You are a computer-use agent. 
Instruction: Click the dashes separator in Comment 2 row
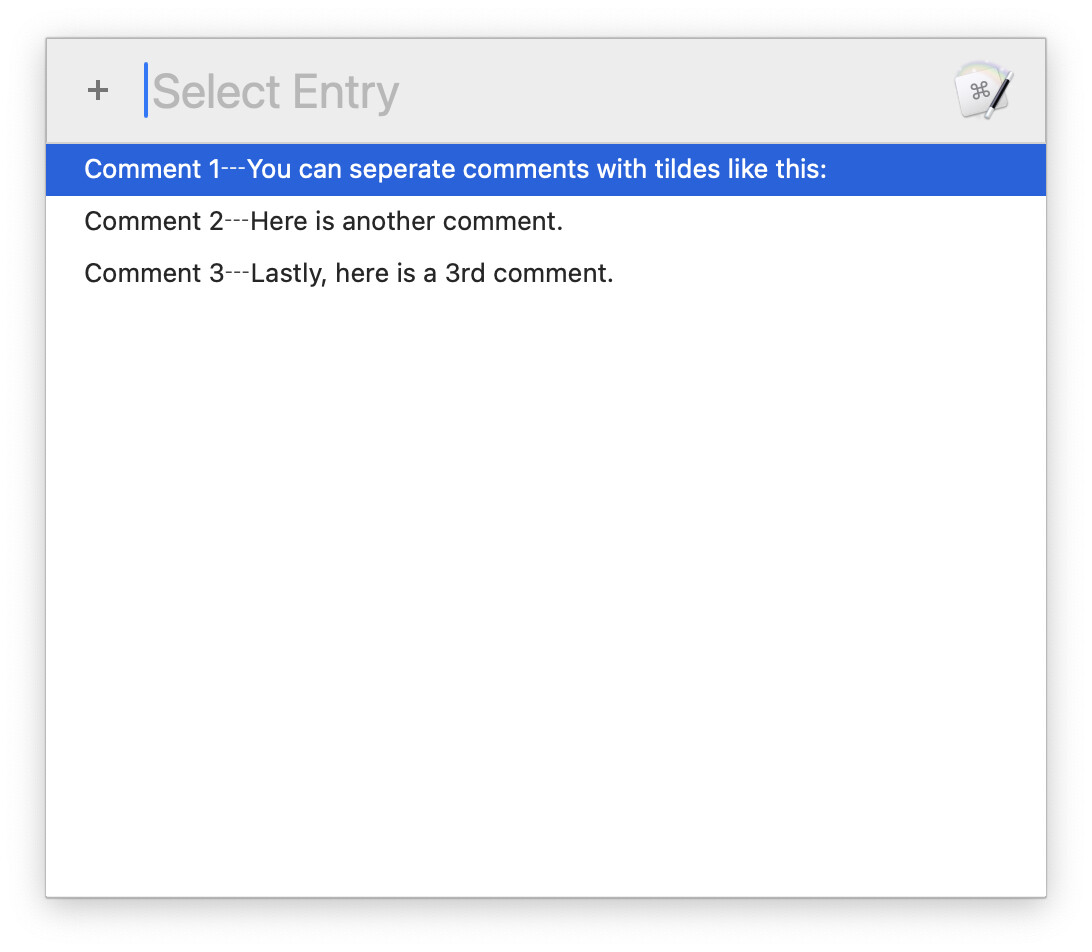coord(237,221)
